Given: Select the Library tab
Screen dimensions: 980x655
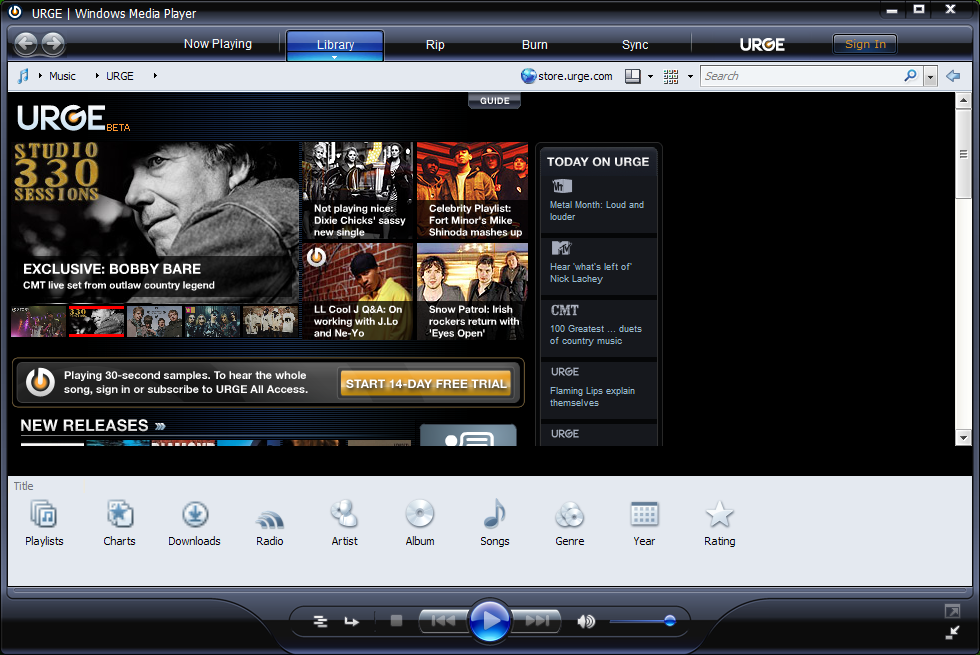Looking at the screenshot, I should 335,44.
